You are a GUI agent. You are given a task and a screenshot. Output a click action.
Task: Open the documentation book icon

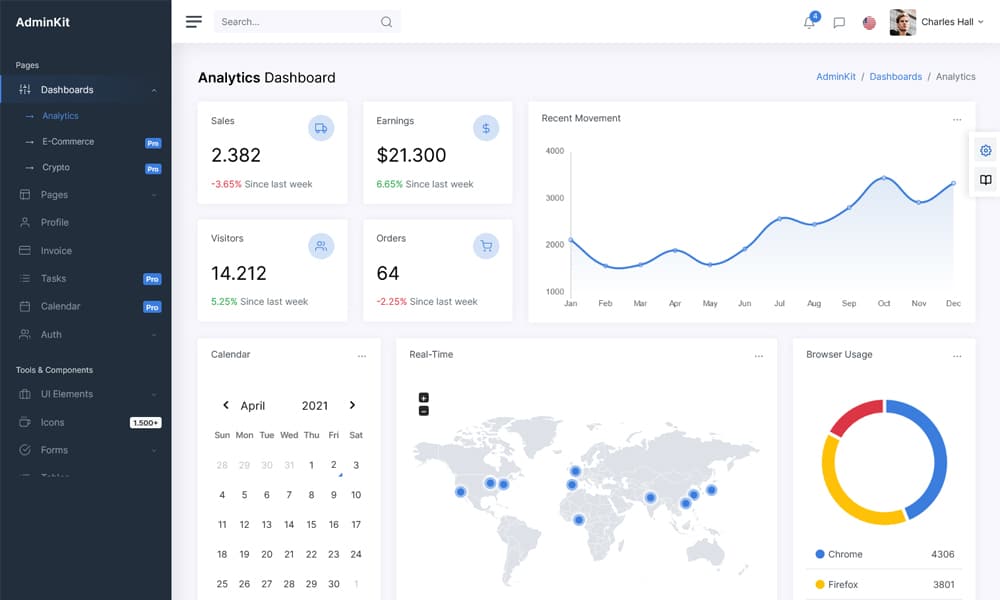coord(985,180)
